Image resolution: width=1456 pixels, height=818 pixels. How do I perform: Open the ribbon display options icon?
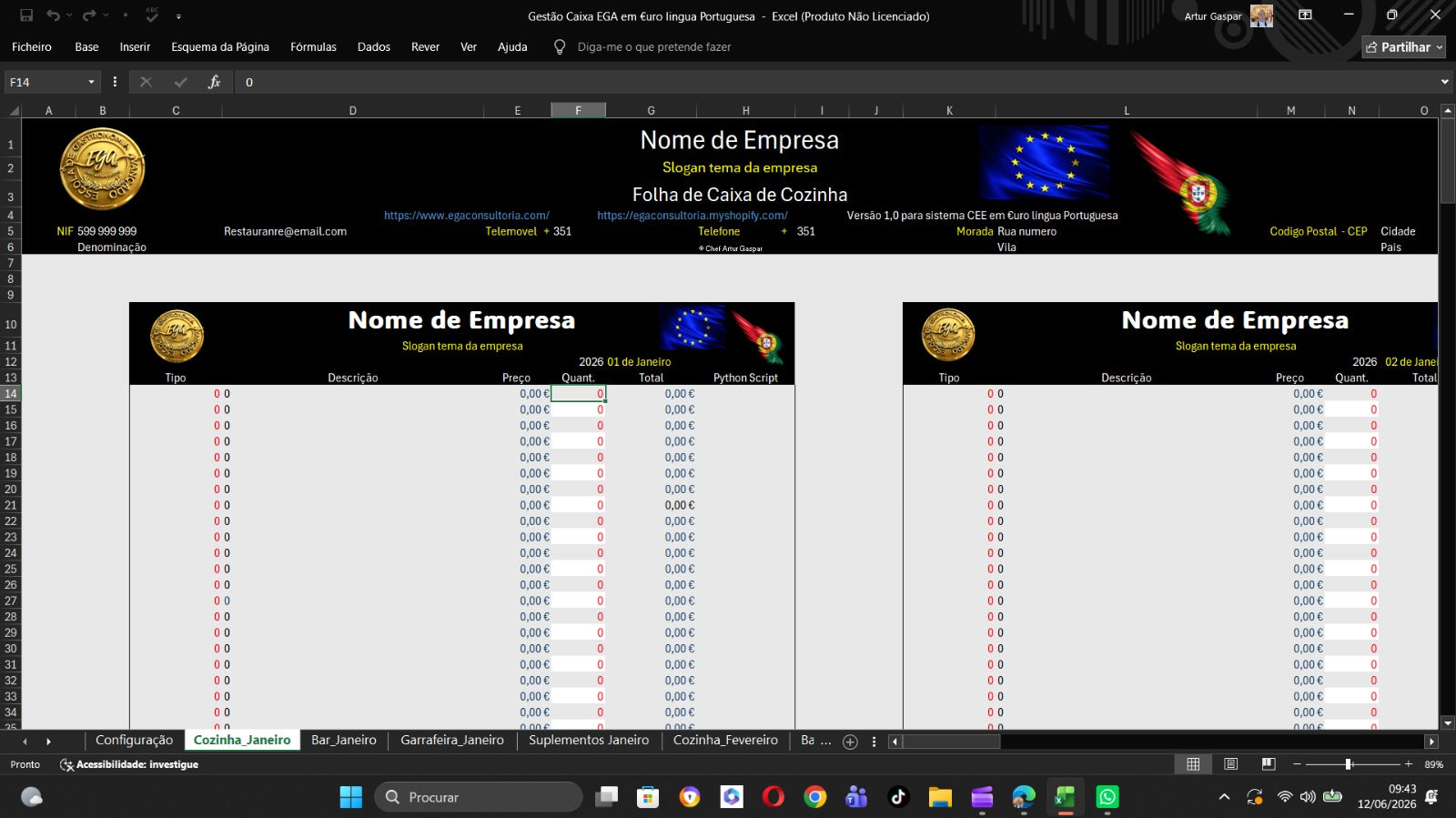pos(1305,15)
